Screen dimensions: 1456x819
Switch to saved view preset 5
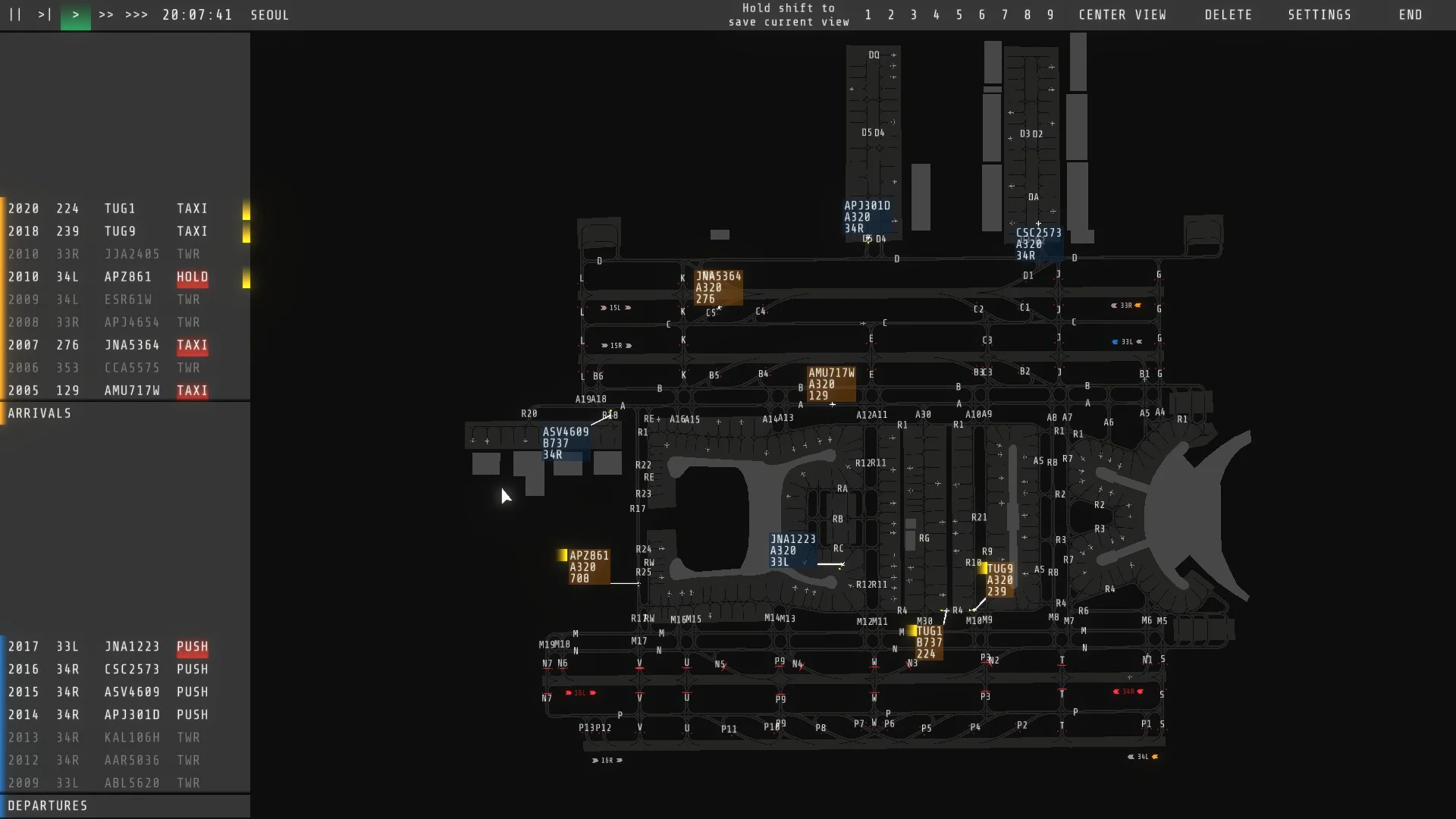[960, 14]
